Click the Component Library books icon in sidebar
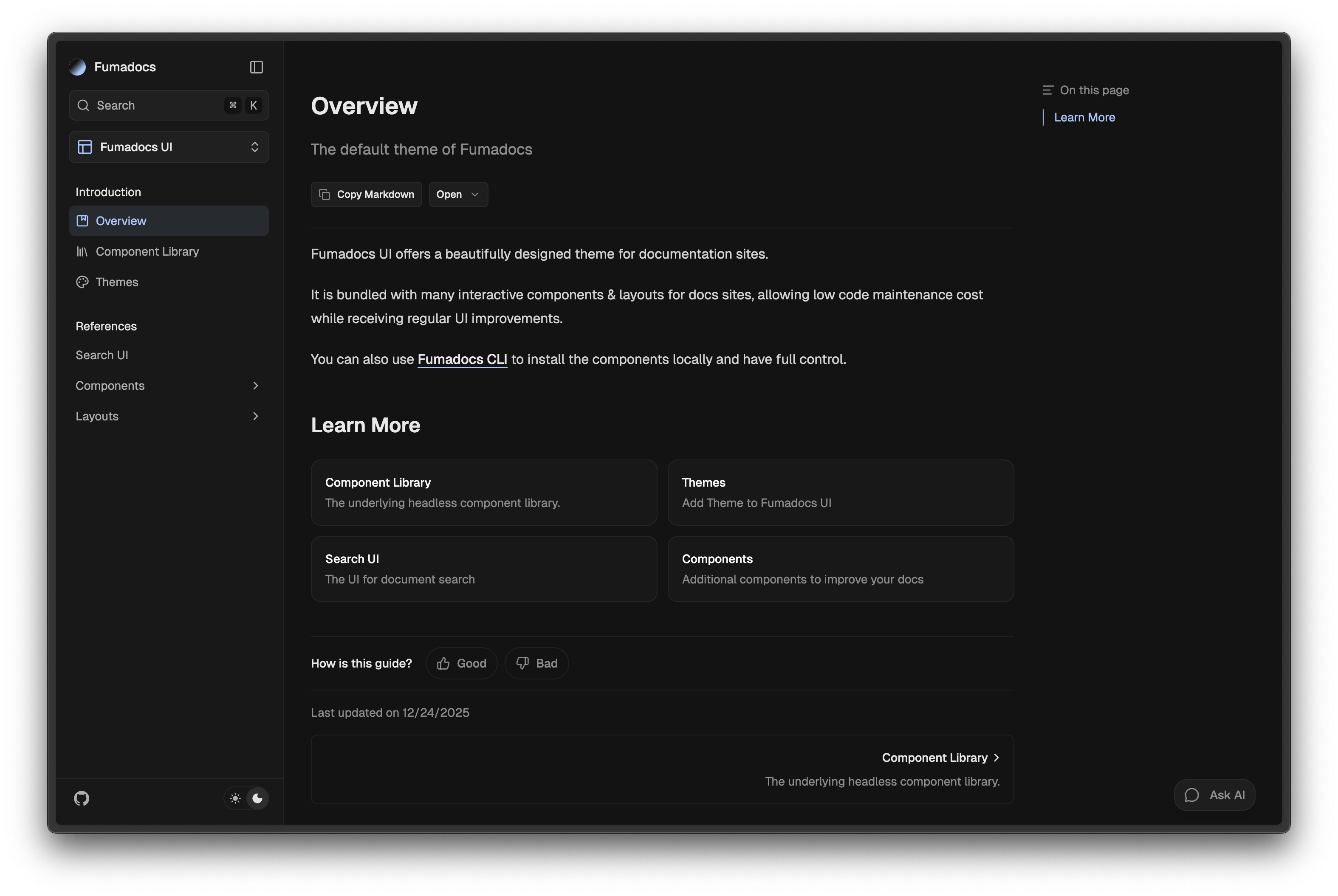1338x896 pixels. pos(82,251)
